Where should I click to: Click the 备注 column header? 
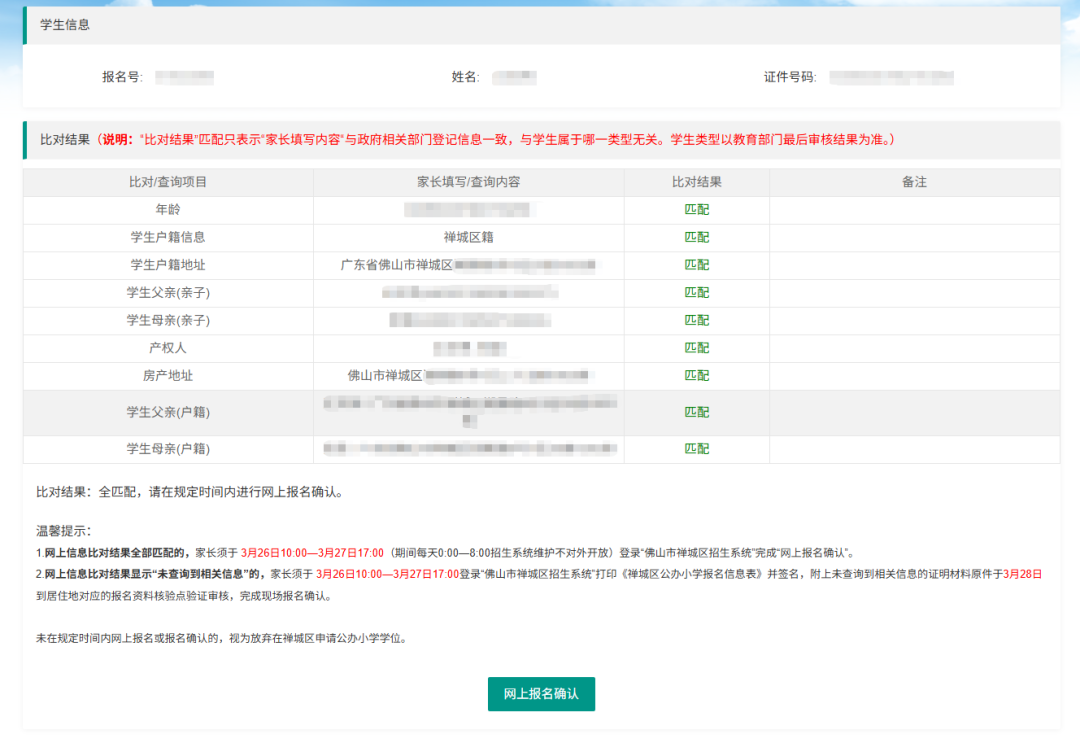pos(914,182)
